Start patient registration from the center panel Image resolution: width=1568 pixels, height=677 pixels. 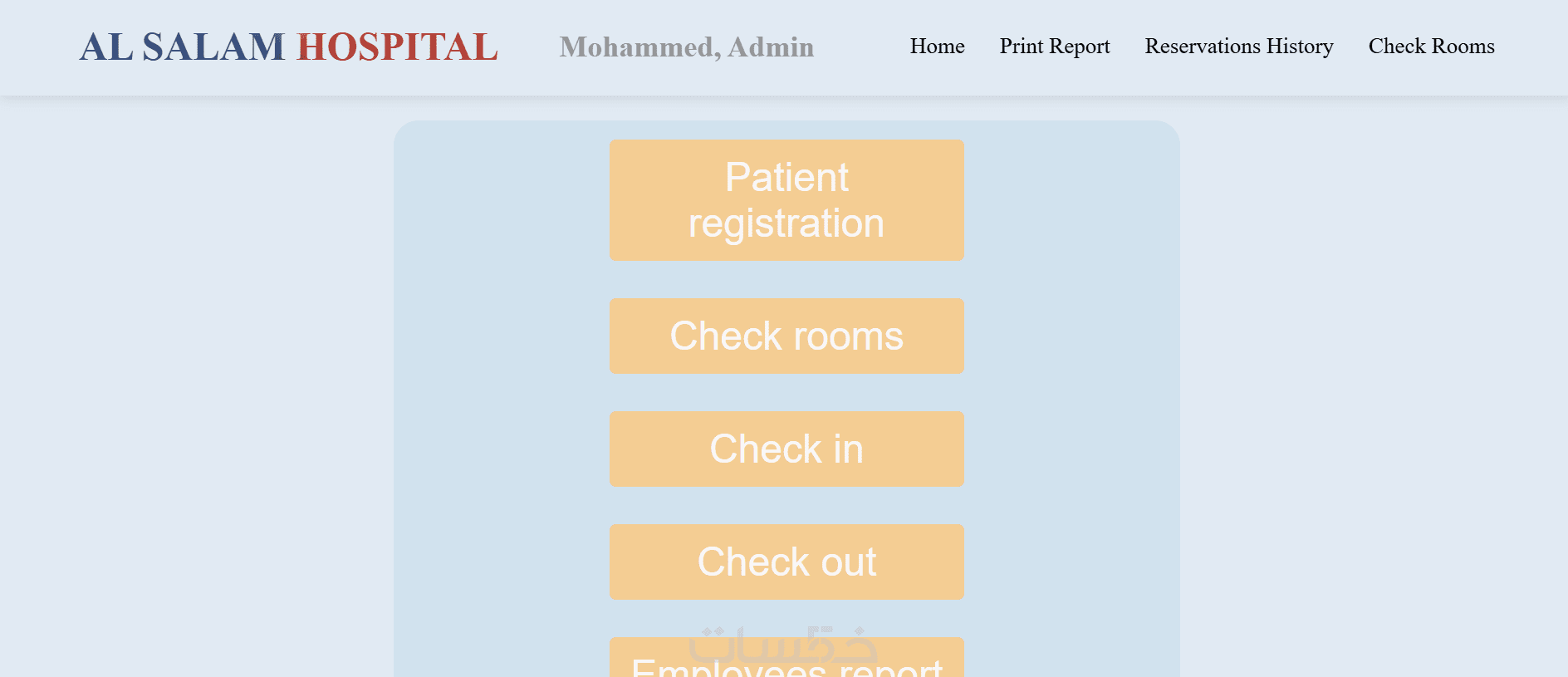[786, 200]
